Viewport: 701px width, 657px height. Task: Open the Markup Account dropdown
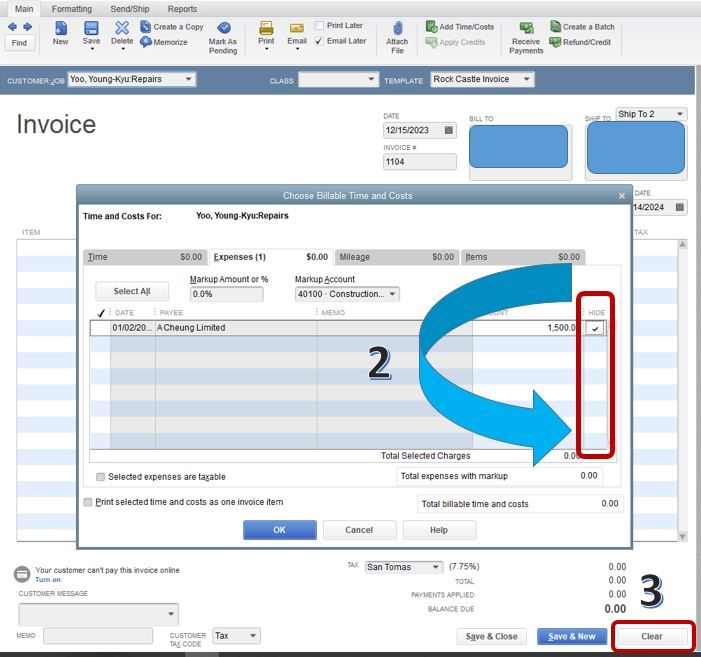pos(392,294)
